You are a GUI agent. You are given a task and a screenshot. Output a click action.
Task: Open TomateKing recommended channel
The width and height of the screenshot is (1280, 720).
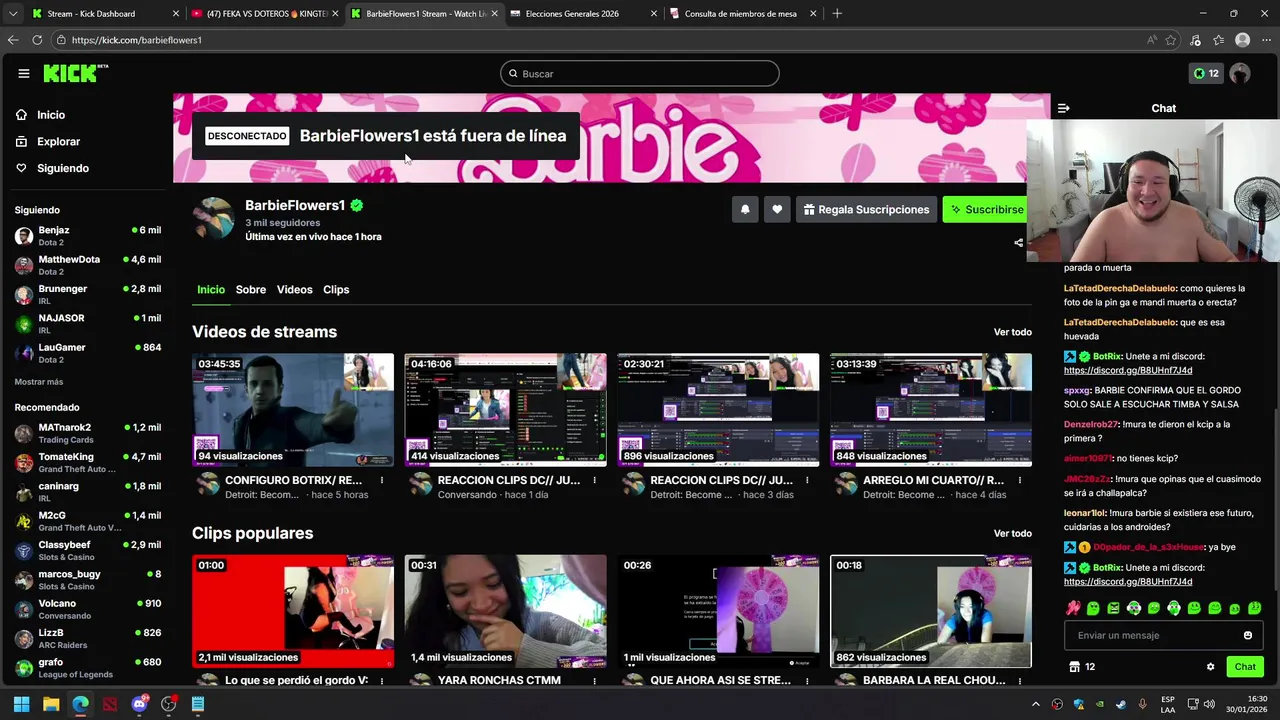pyautogui.click(x=87, y=462)
